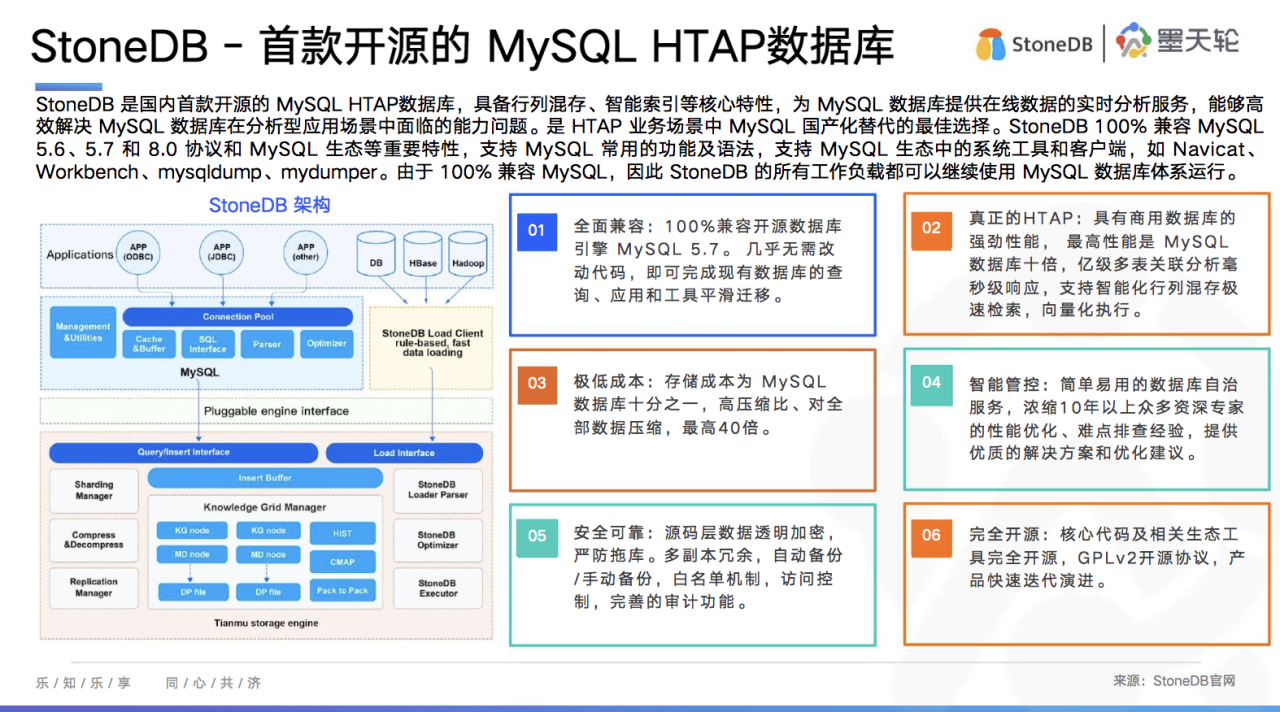Select the Query/Insert Interface bar
The image size is (1280, 712).
[x=183, y=452]
